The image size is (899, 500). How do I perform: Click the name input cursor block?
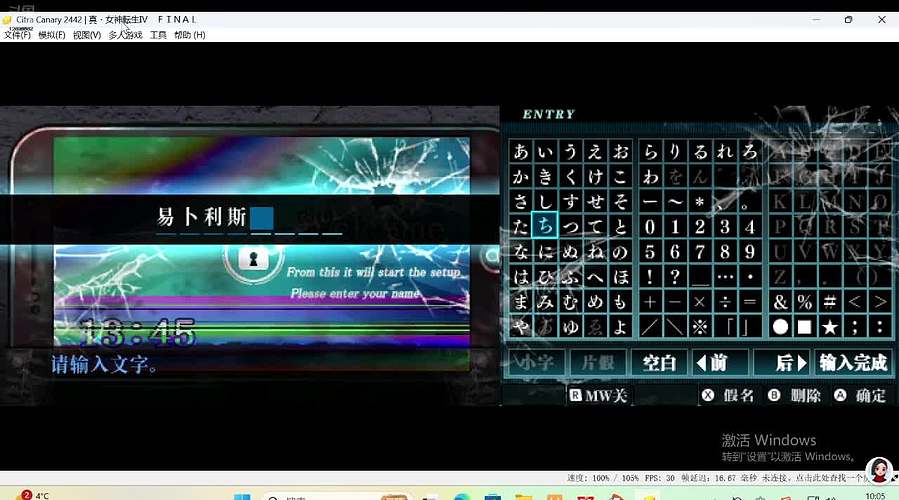[x=261, y=218]
